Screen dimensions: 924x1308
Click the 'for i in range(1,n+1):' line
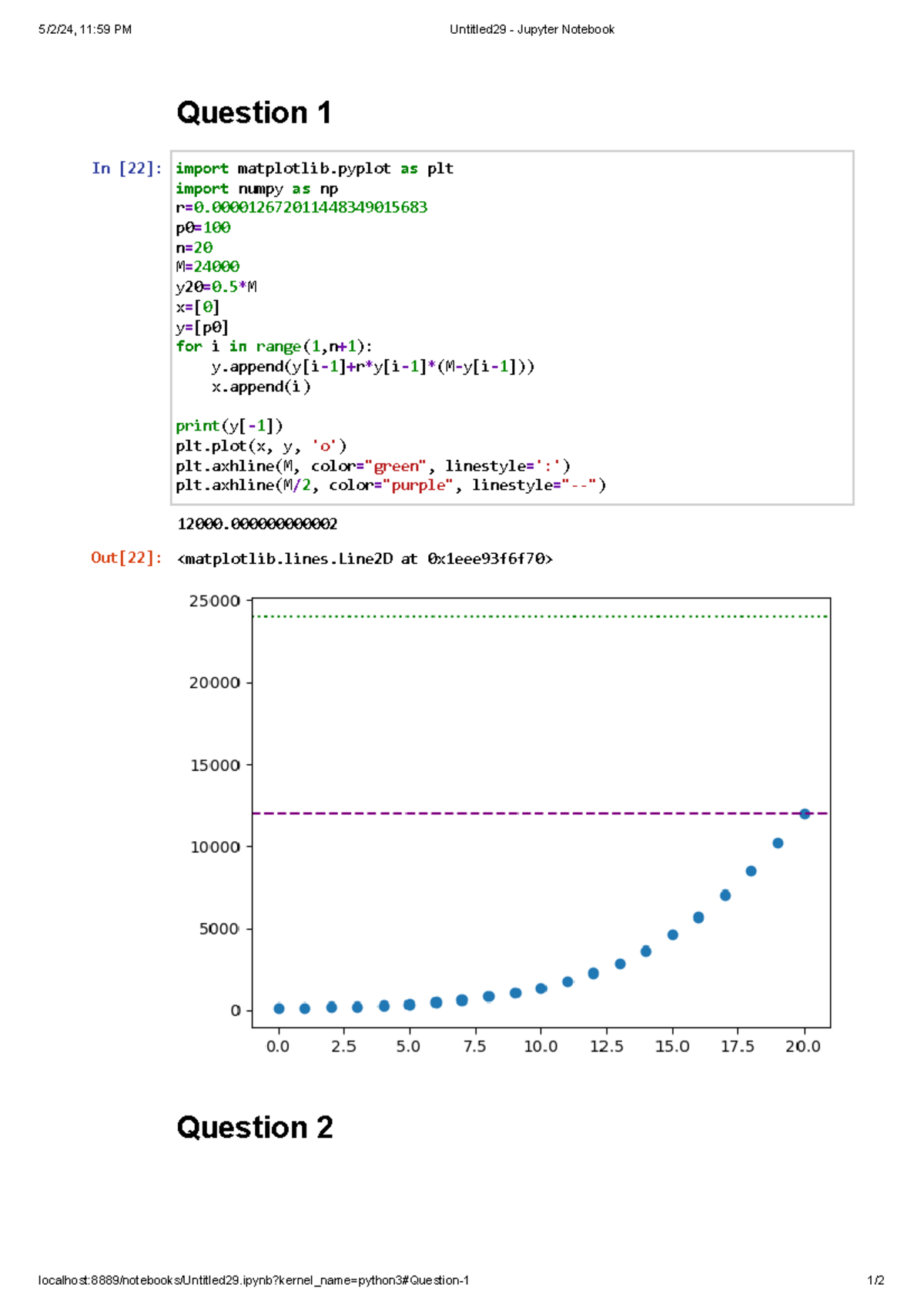point(274,347)
